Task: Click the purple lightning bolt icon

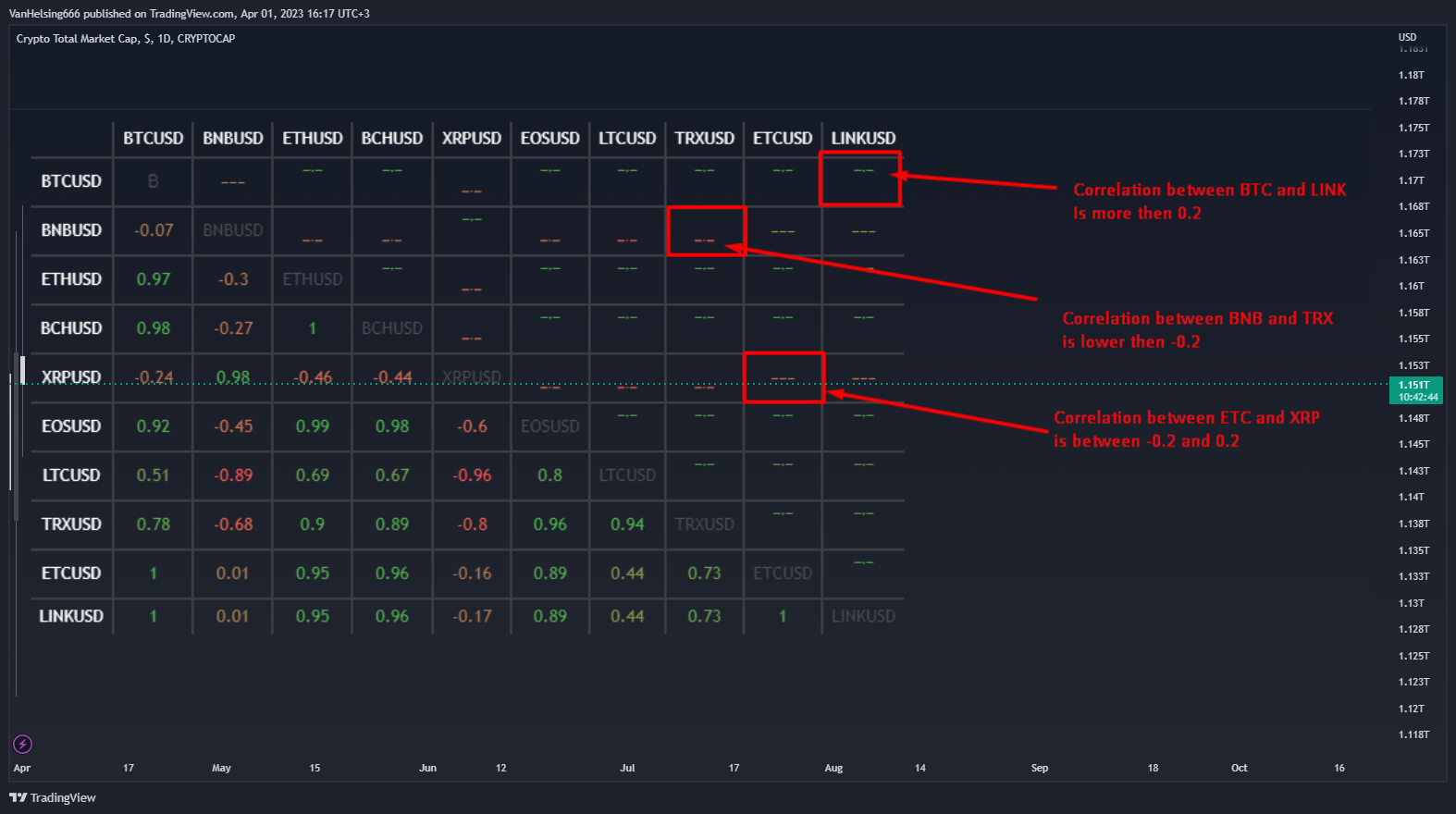Action: click(23, 744)
